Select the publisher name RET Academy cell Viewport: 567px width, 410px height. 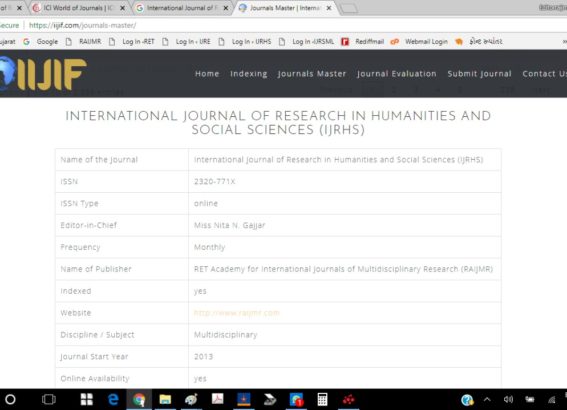pos(344,269)
